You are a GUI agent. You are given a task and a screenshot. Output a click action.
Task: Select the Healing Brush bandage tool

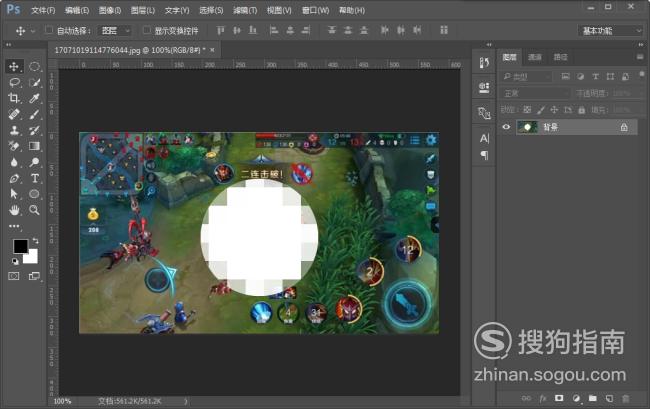tap(14, 114)
